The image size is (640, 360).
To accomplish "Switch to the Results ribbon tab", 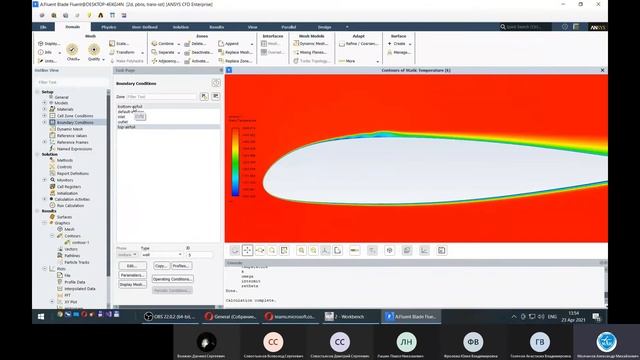I will tap(216, 27).
